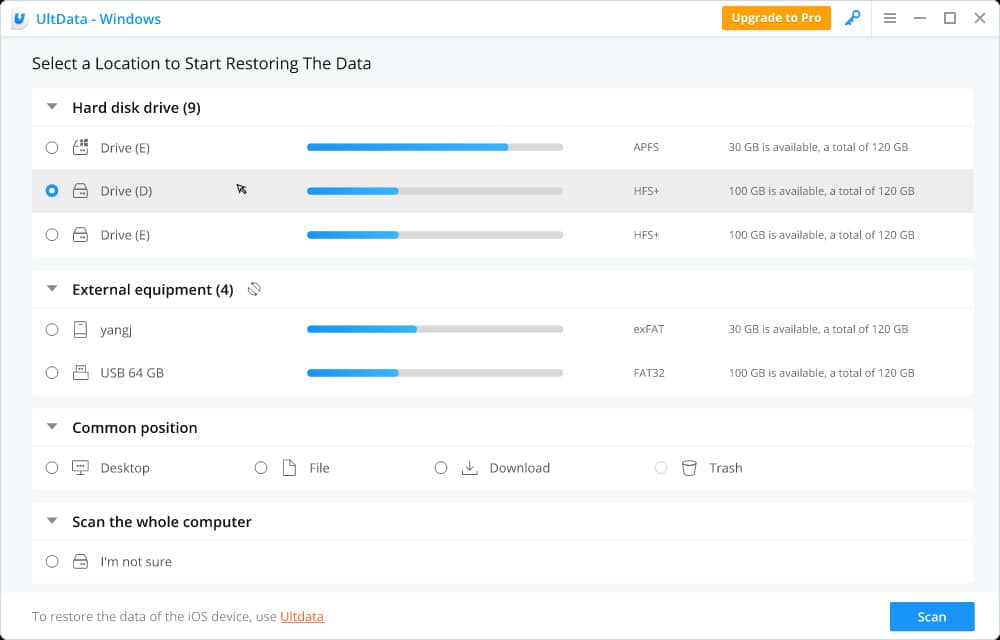Minimize the UltData window
This screenshot has width=1000, height=640.
pos(920,18)
